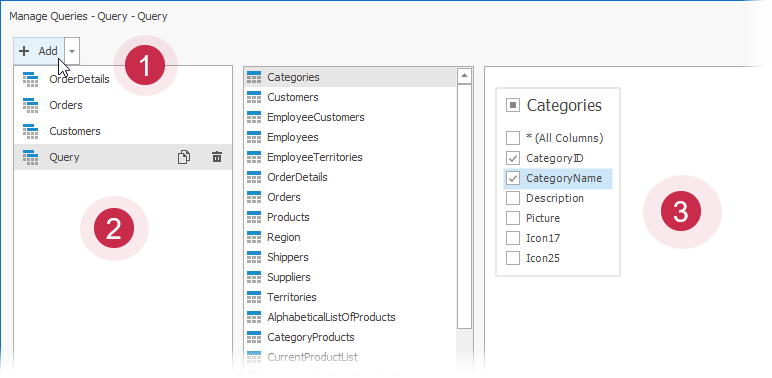
Task: Click the table icon beside Shippers
Action: point(254,257)
